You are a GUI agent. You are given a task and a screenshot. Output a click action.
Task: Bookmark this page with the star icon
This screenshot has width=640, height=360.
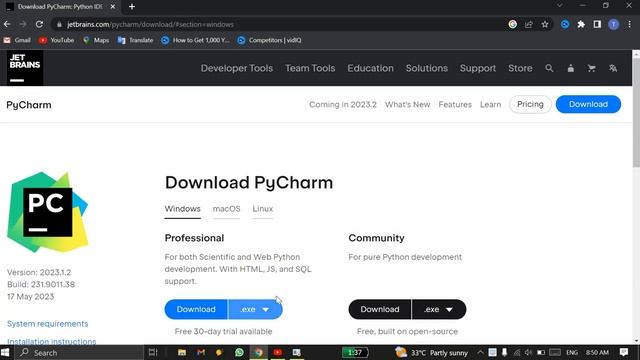click(x=545, y=24)
